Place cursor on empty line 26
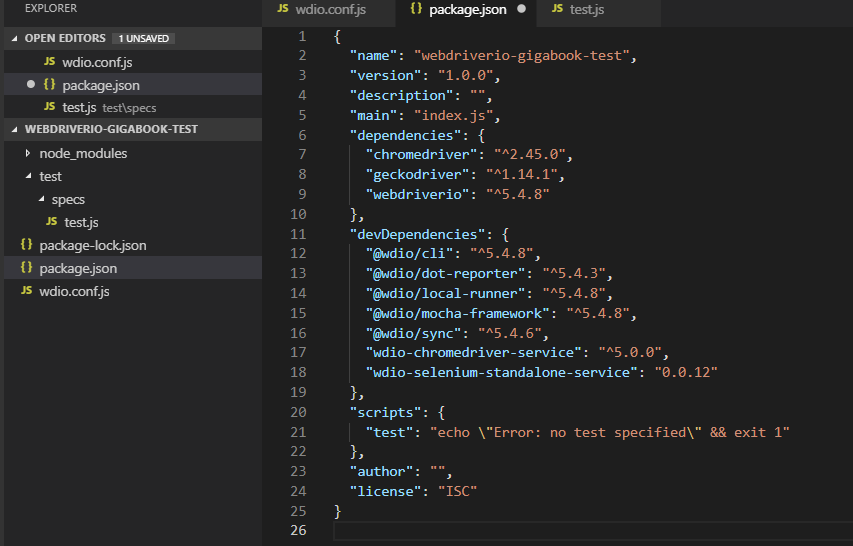Viewport: 853px width, 546px height. click(593, 531)
